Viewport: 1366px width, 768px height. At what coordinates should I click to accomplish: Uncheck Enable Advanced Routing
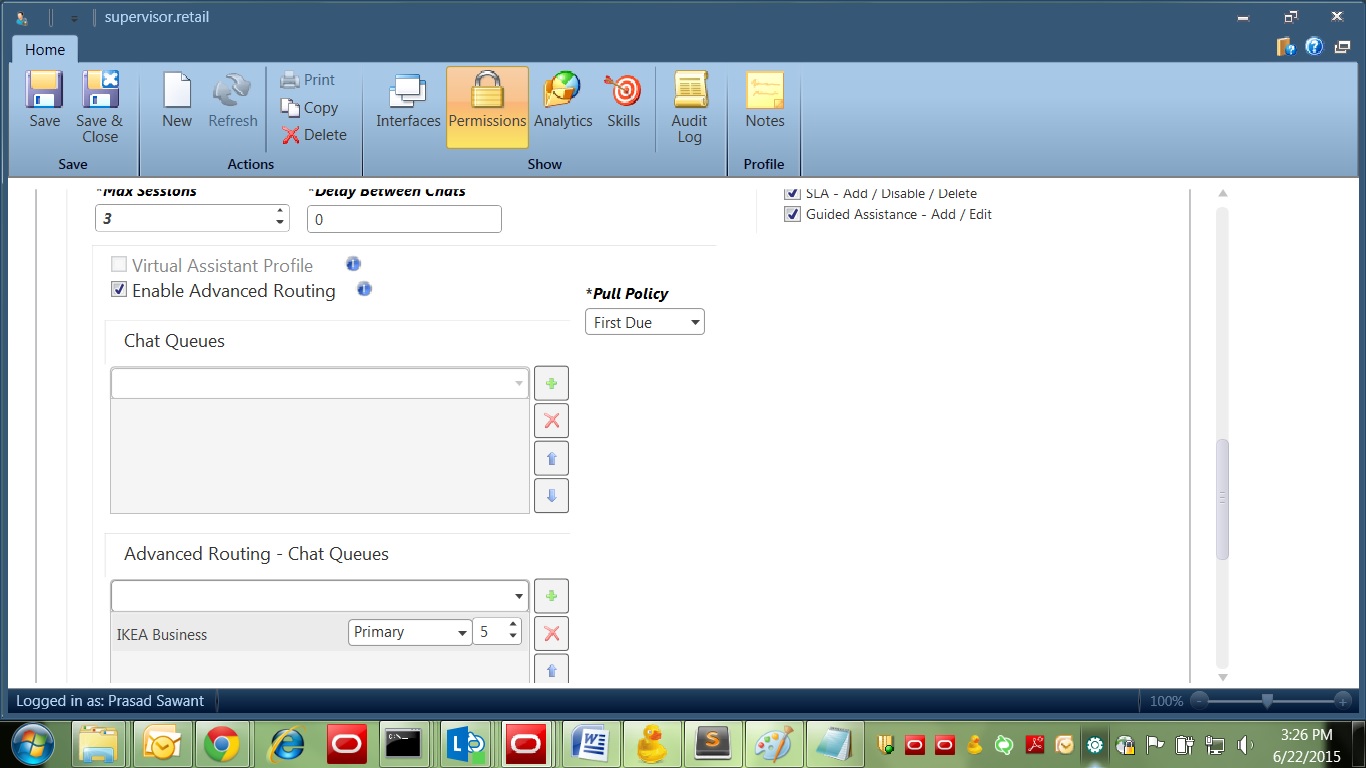click(119, 290)
